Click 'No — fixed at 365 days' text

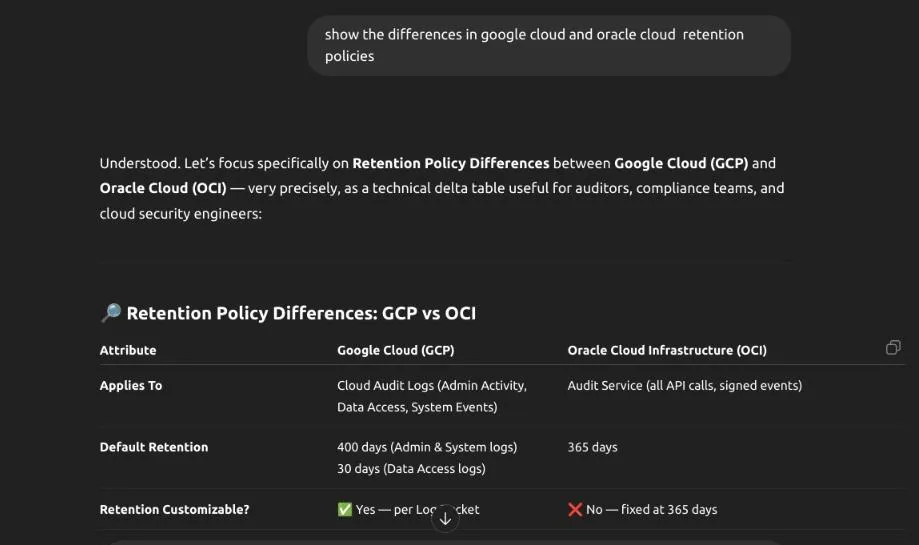click(652, 509)
